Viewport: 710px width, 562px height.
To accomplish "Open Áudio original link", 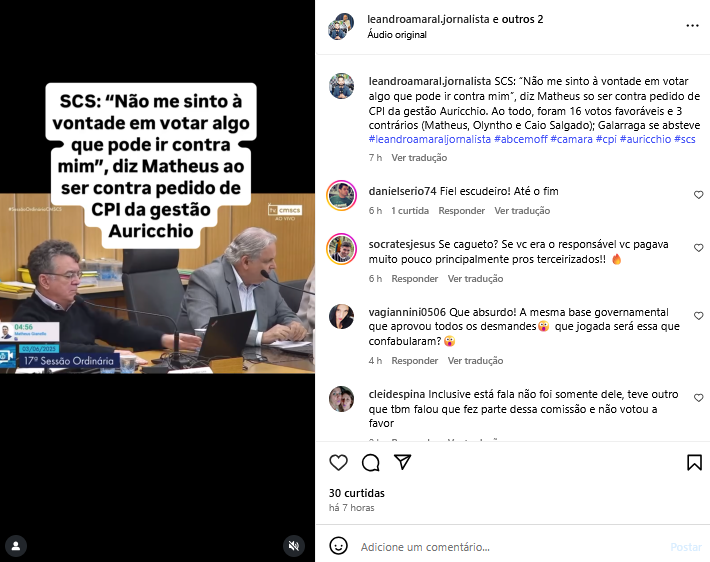I will tap(397, 35).
